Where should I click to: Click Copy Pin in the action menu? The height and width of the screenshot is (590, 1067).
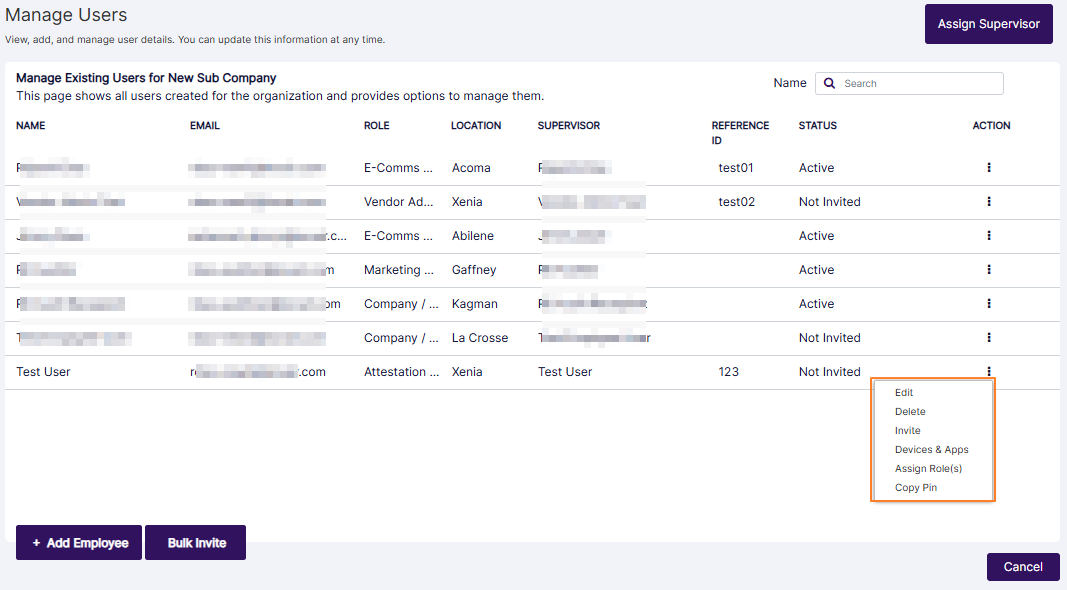click(x=915, y=487)
